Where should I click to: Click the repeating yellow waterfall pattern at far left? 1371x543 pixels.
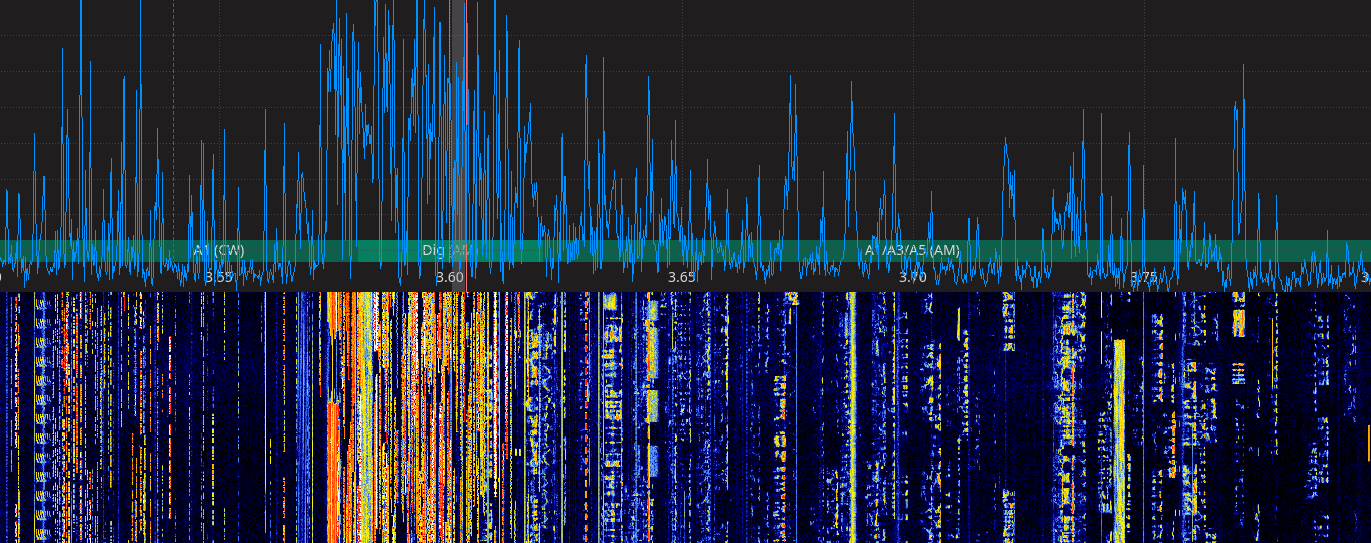pos(42,420)
